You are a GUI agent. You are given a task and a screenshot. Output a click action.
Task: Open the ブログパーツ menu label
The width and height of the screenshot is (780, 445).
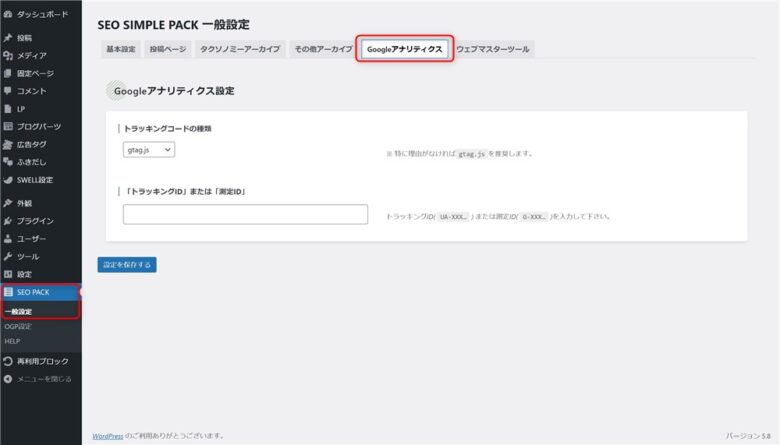click(39, 127)
